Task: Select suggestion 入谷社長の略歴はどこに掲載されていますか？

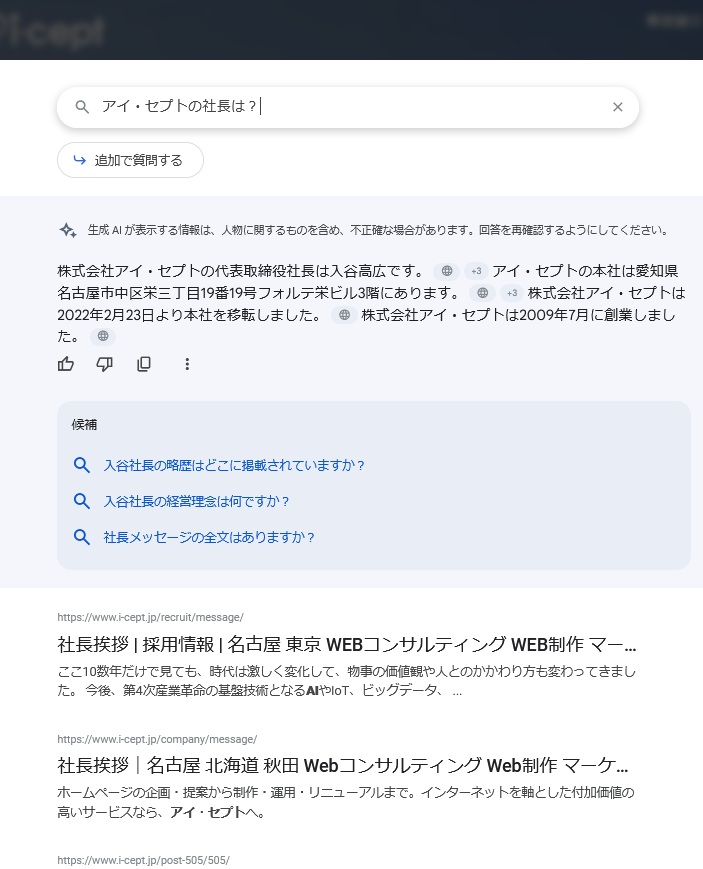Action: 234,465
